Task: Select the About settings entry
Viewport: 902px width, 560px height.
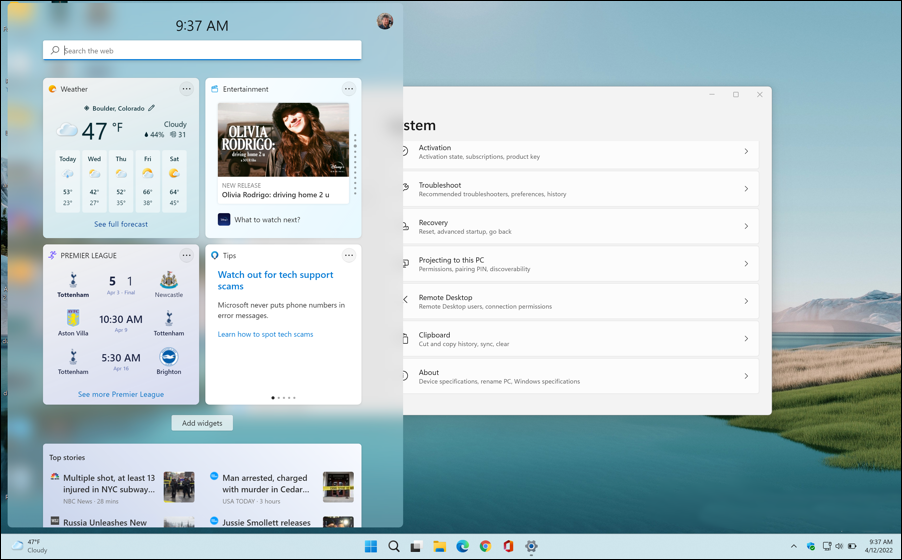Action: click(580, 376)
